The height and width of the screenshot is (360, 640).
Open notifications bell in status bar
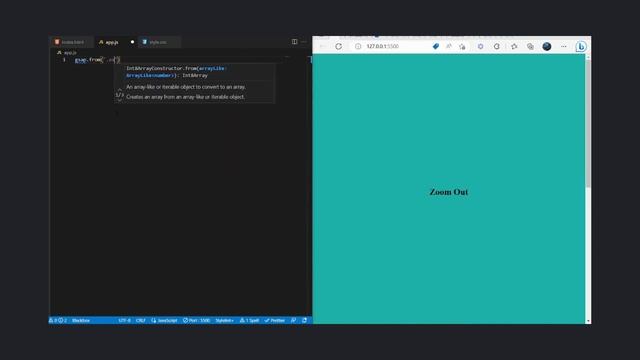pyautogui.click(x=304, y=320)
